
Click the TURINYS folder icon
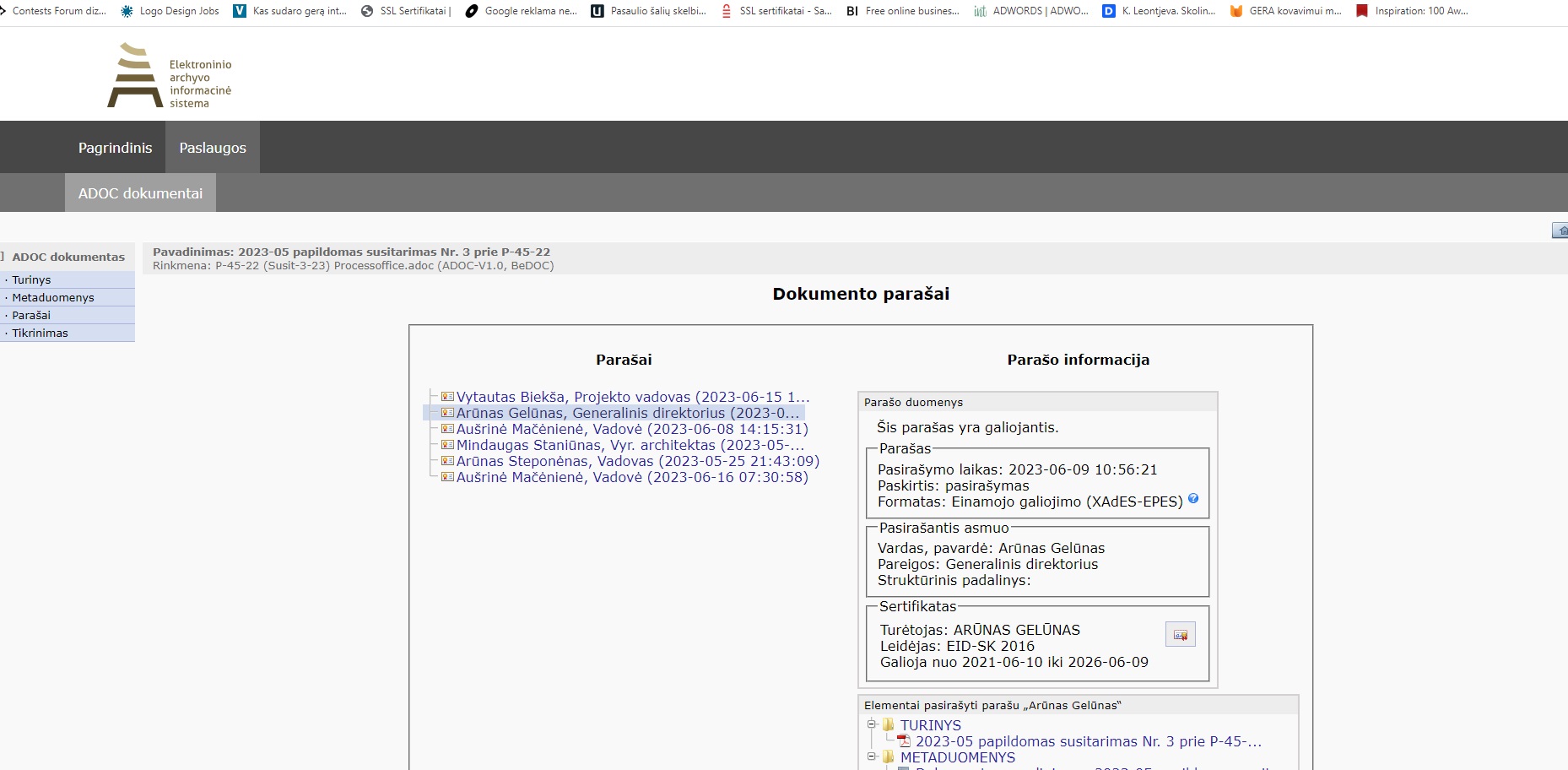click(889, 725)
